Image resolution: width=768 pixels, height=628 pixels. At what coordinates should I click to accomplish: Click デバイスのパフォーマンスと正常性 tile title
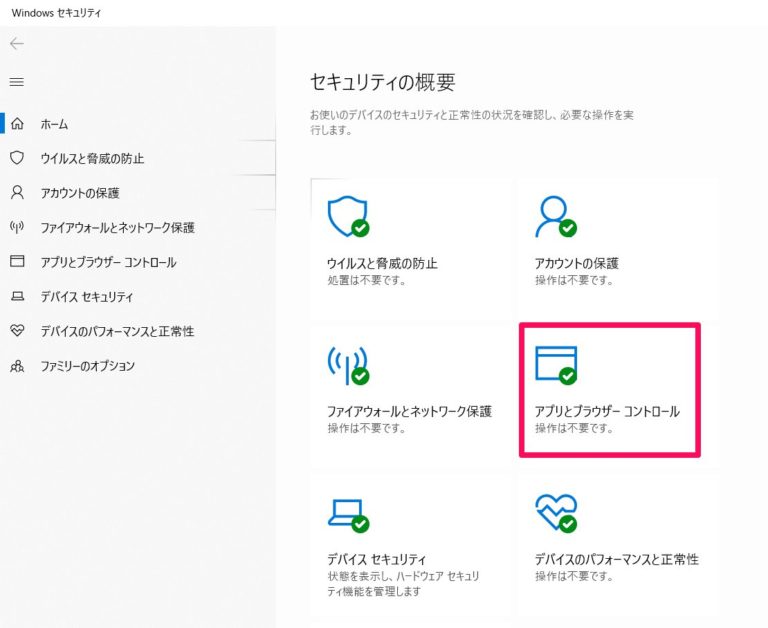pyautogui.click(x=617, y=559)
